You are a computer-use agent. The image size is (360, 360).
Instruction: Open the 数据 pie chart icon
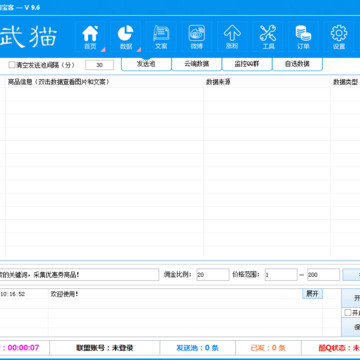click(x=126, y=37)
